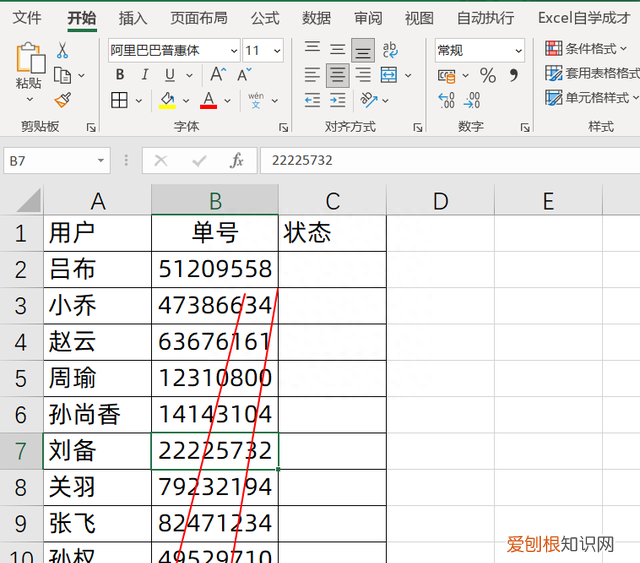Click formula bar cancel X icon
This screenshot has width=640, height=563.
click(x=161, y=161)
